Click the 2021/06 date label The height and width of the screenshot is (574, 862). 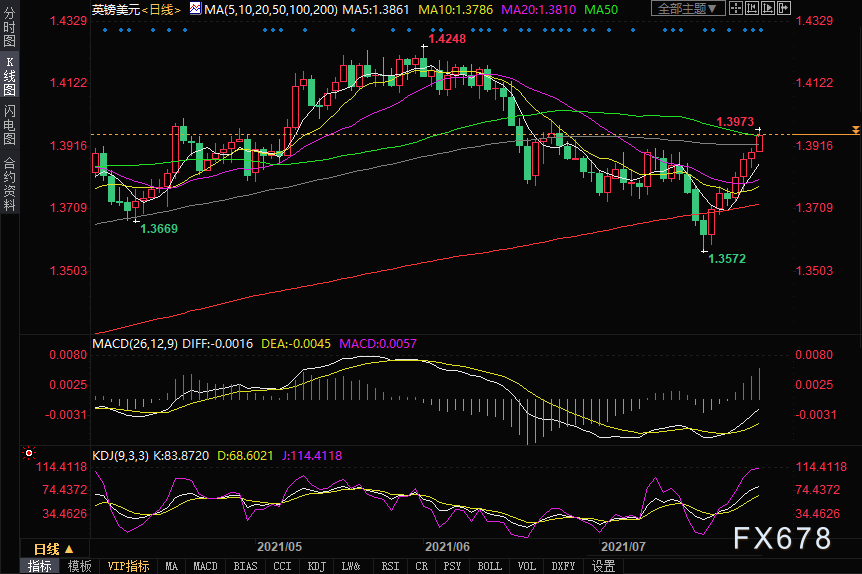pos(447,547)
